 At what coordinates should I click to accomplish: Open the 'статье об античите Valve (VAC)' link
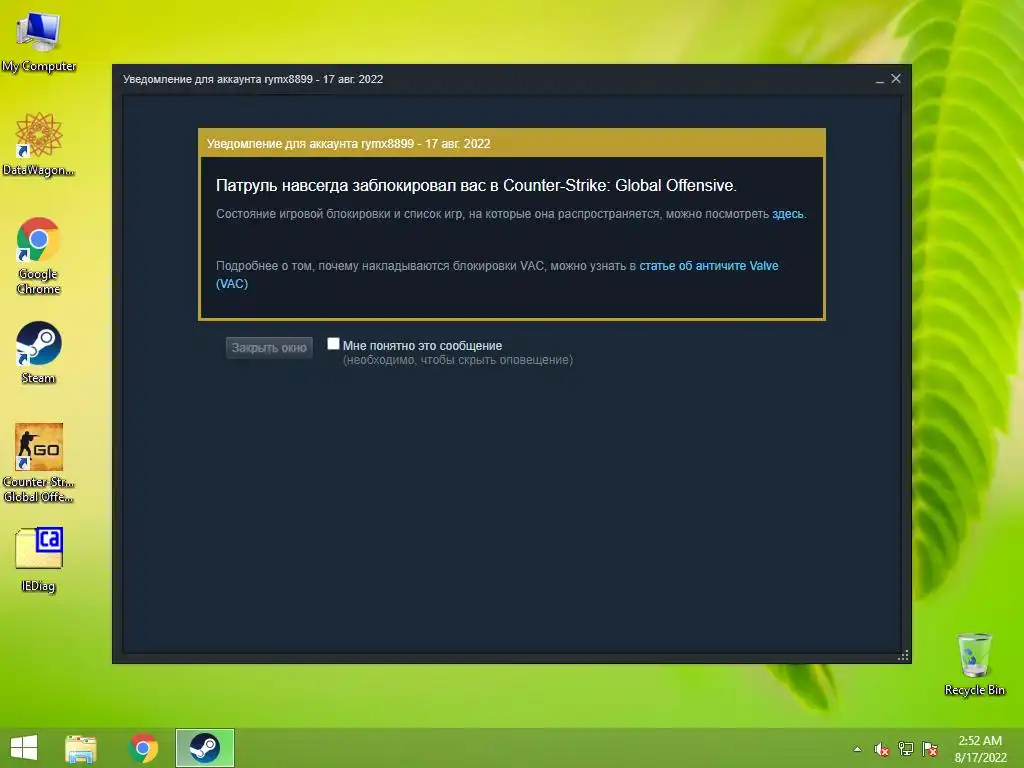[x=497, y=274]
